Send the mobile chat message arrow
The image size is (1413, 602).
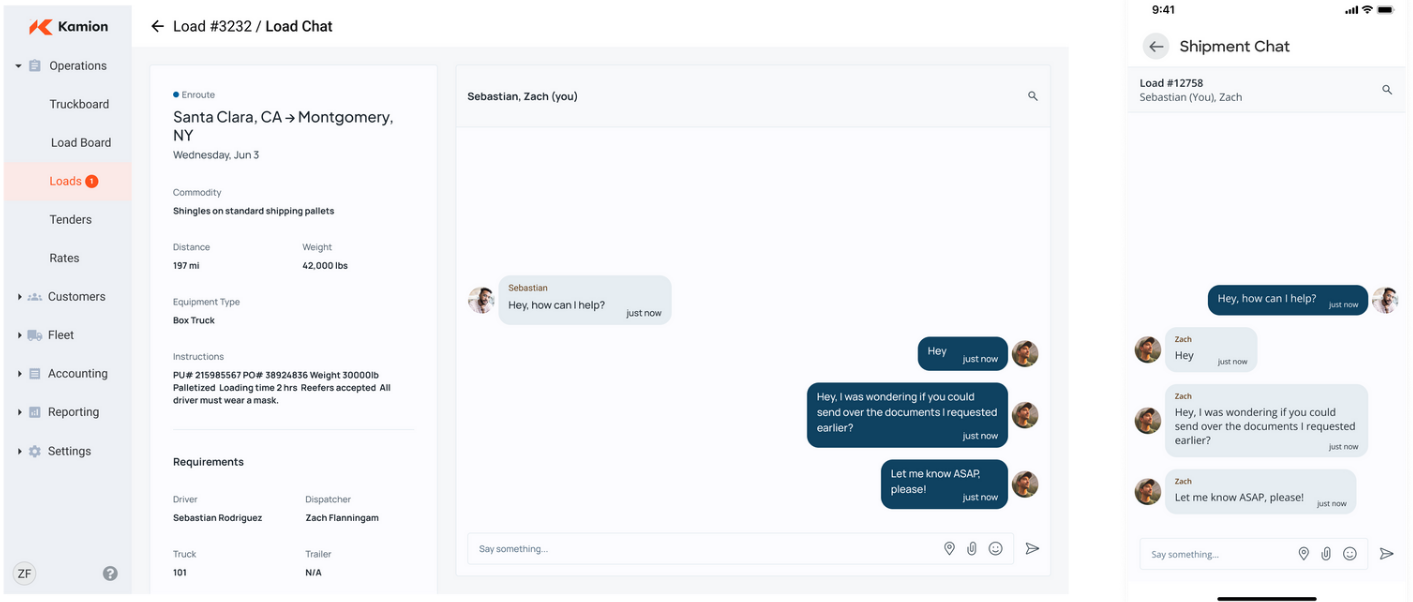pyautogui.click(x=1386, y=554)
